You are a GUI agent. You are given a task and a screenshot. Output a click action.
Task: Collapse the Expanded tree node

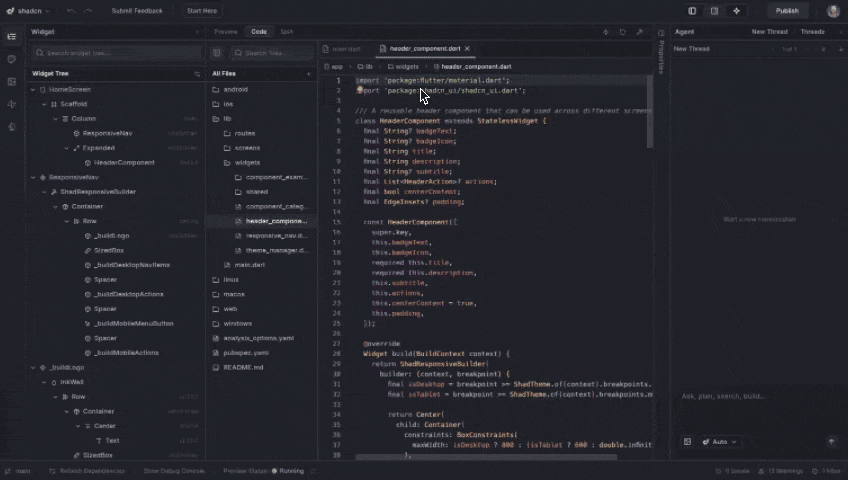pos(67,148)
